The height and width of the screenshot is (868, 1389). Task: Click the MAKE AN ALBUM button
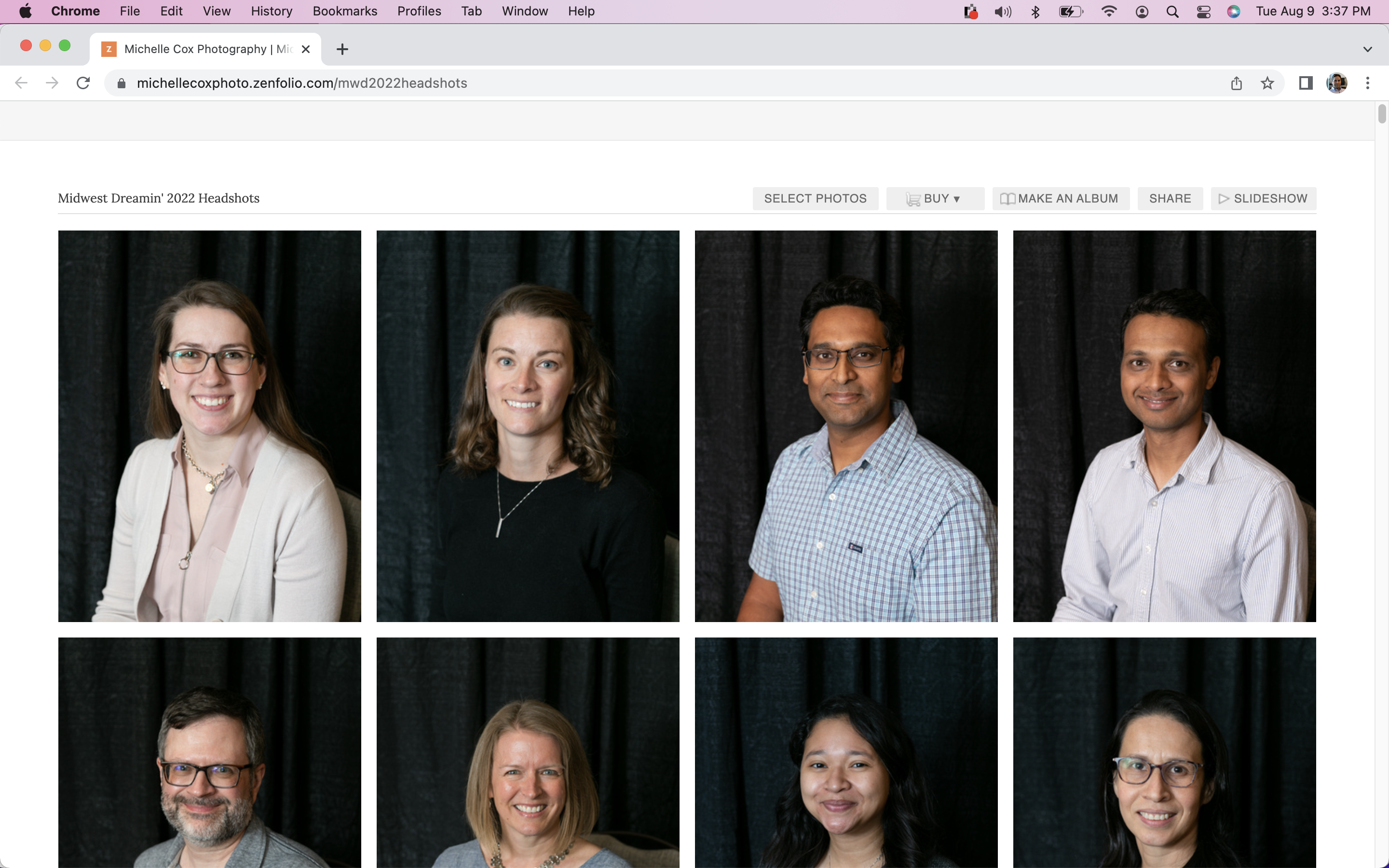click(1061, 199)
